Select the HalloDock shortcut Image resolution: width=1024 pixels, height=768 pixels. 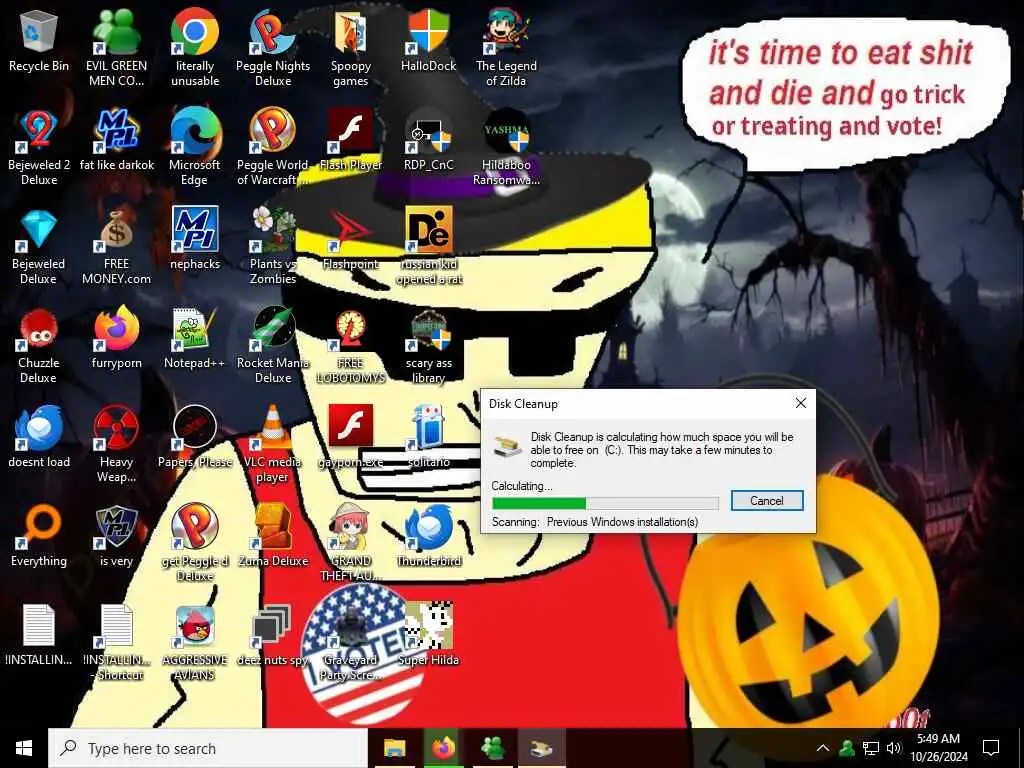pyautogui.click(x=428, y=33)
